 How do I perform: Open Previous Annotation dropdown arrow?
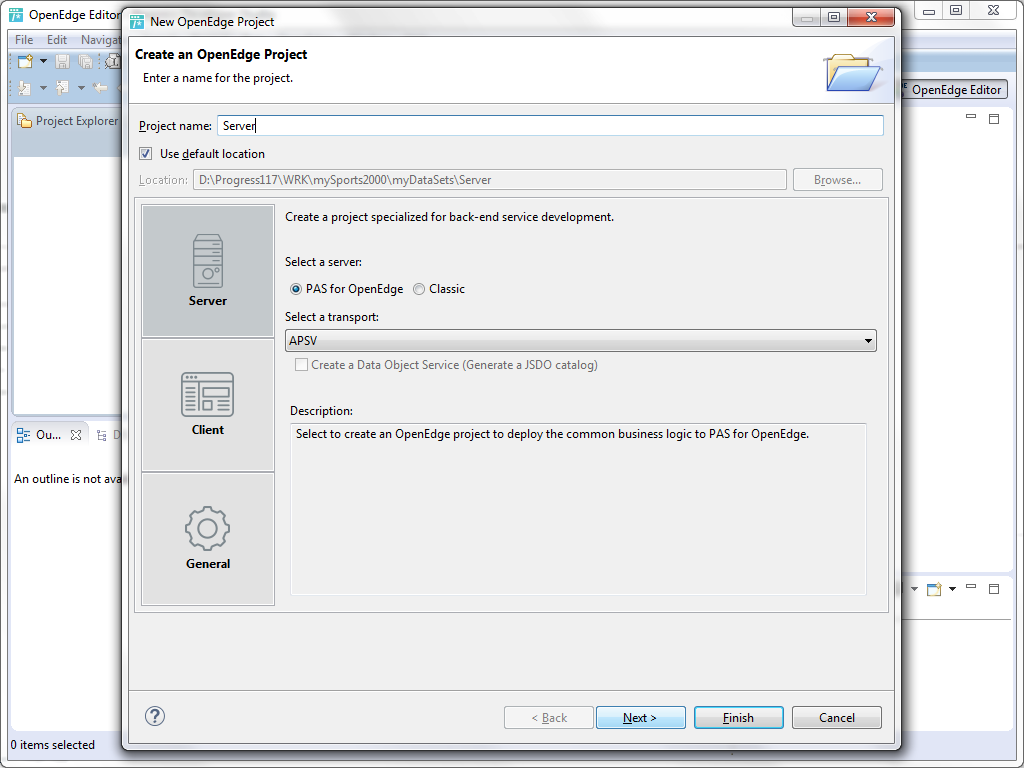(x=81, y=88)
